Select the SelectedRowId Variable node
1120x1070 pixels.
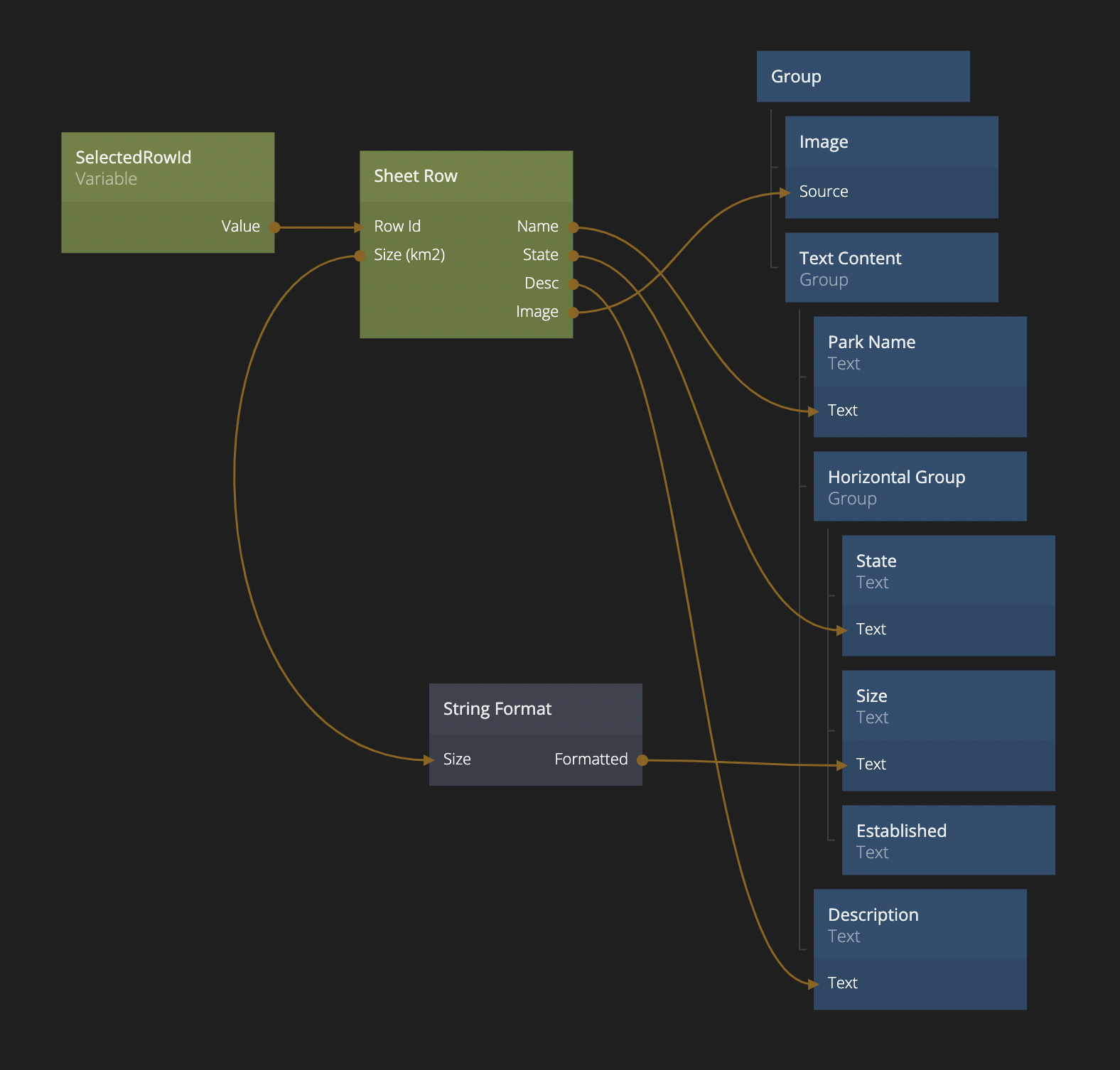click(168, 168)
